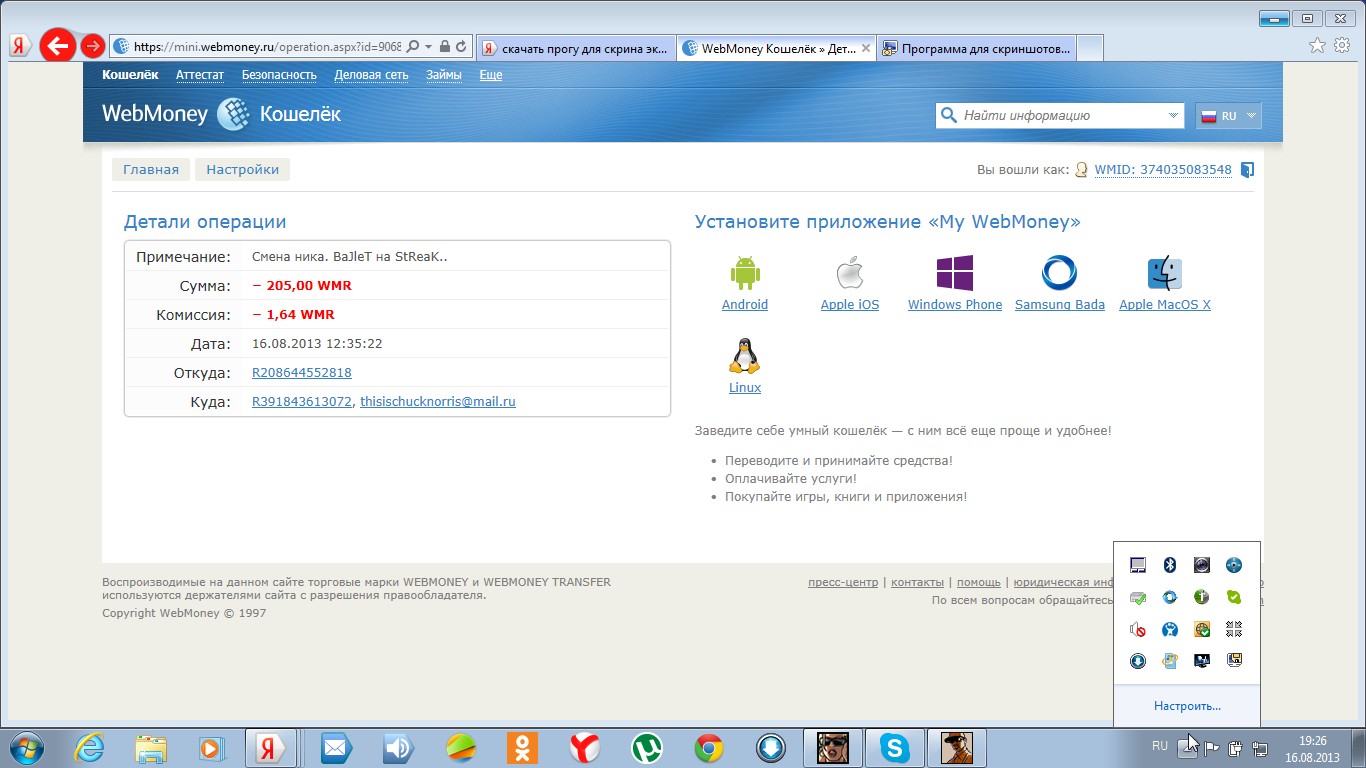
Task: Open the Займы menu item
Action: [444, 75]
